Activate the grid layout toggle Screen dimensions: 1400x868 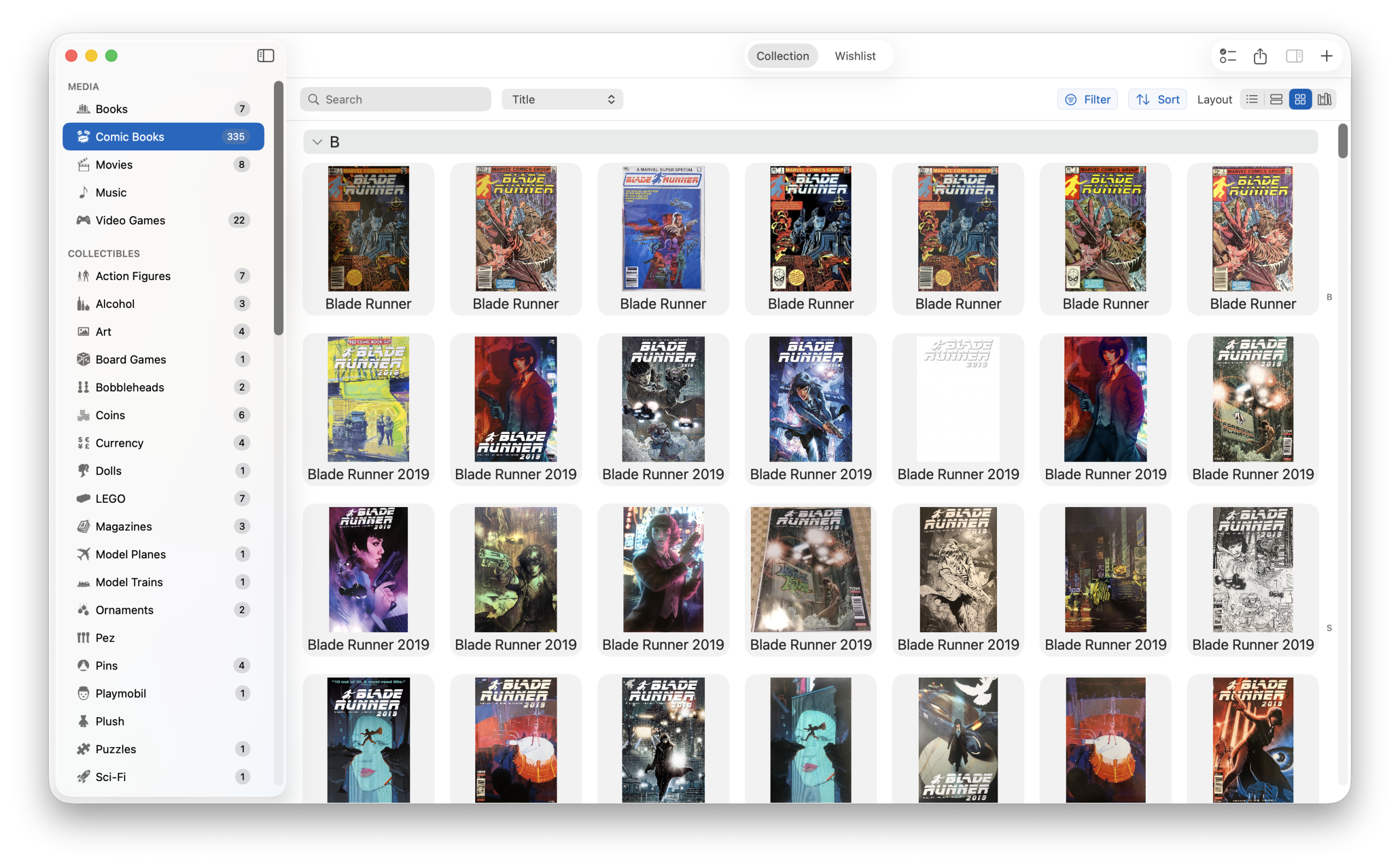click(x=1300, y=99)
